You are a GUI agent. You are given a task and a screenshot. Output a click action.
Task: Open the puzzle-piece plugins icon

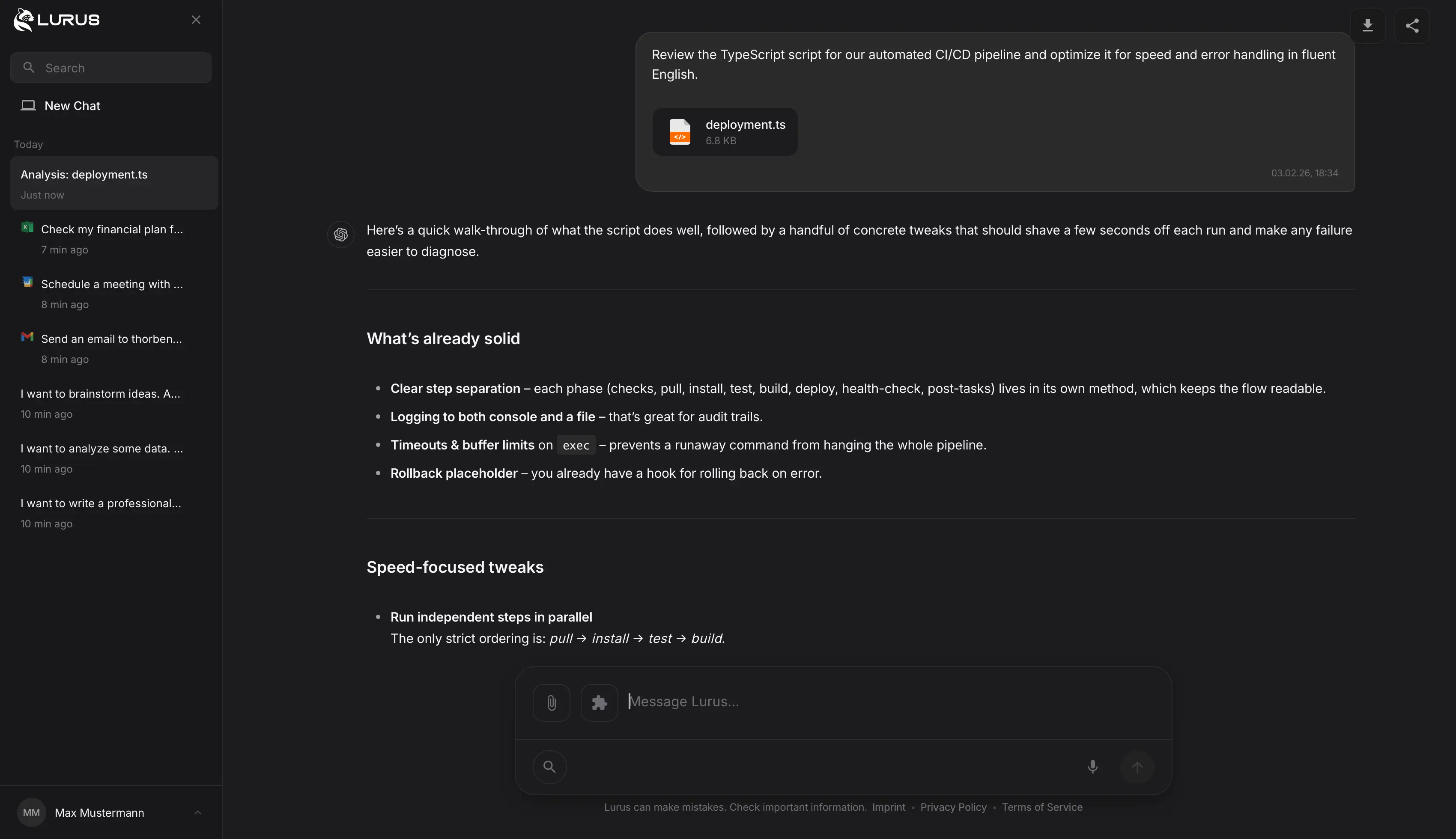click(599, 702)
